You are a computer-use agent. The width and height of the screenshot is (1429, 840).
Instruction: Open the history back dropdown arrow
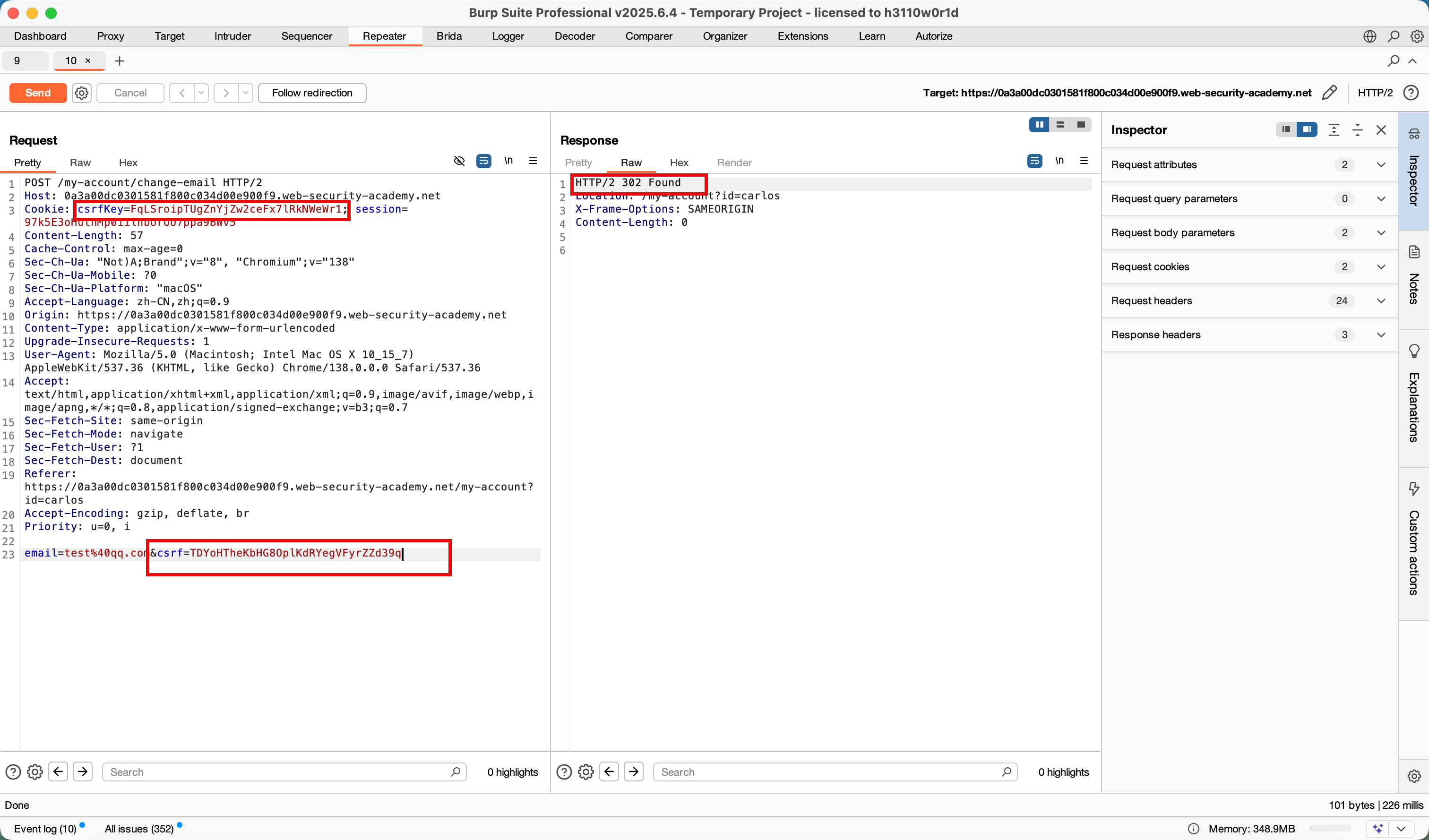(201, 93)
